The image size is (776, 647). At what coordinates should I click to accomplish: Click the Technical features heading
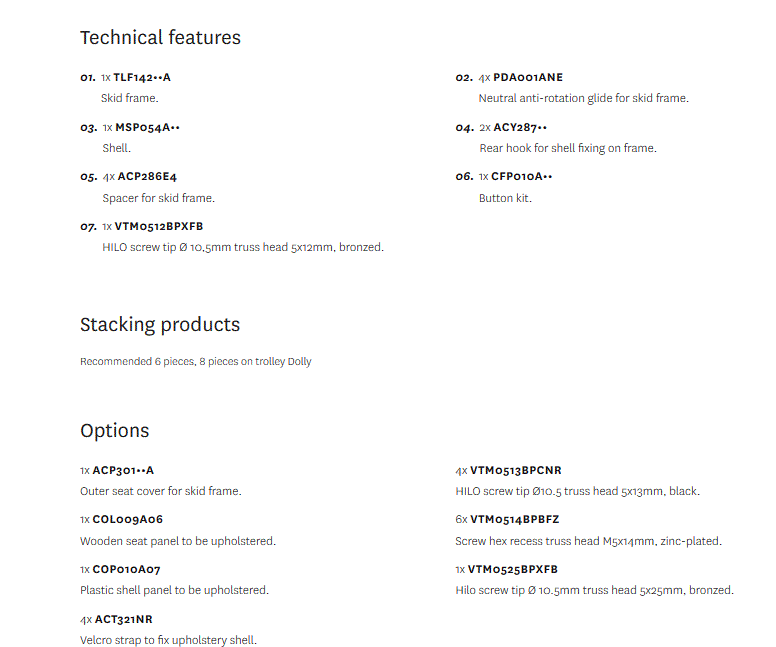click(x=160, y=38)
